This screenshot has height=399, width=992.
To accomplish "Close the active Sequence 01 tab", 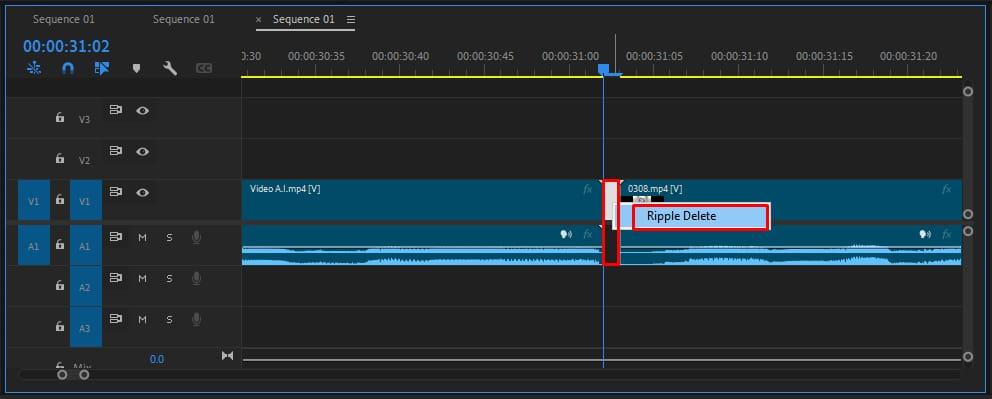I will point(258,20).
